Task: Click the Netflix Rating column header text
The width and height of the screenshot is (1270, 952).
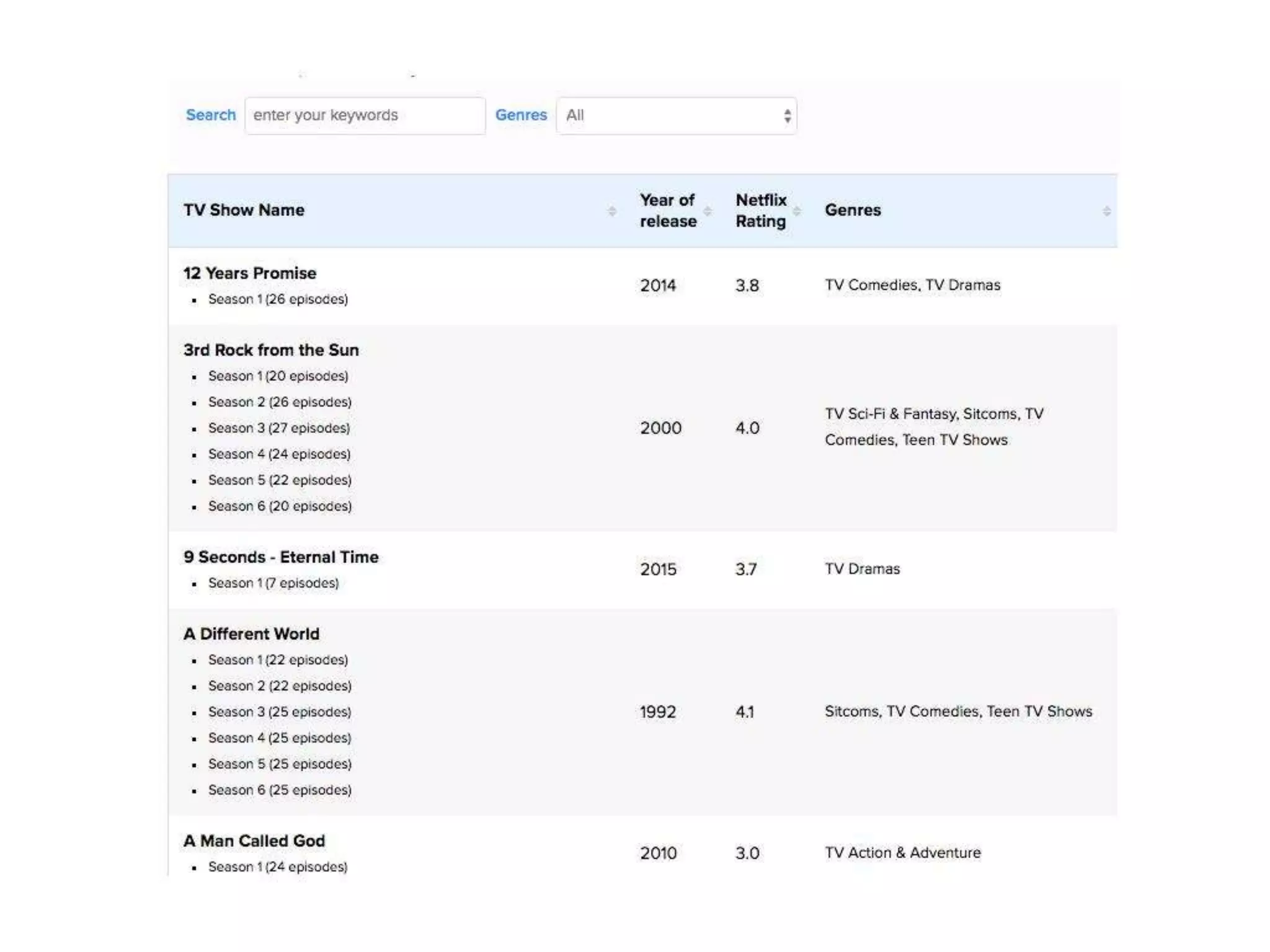Action: point(761,211)
